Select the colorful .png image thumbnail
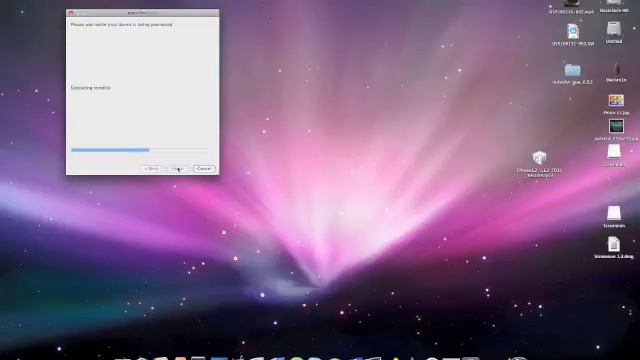 pos(616,101)
